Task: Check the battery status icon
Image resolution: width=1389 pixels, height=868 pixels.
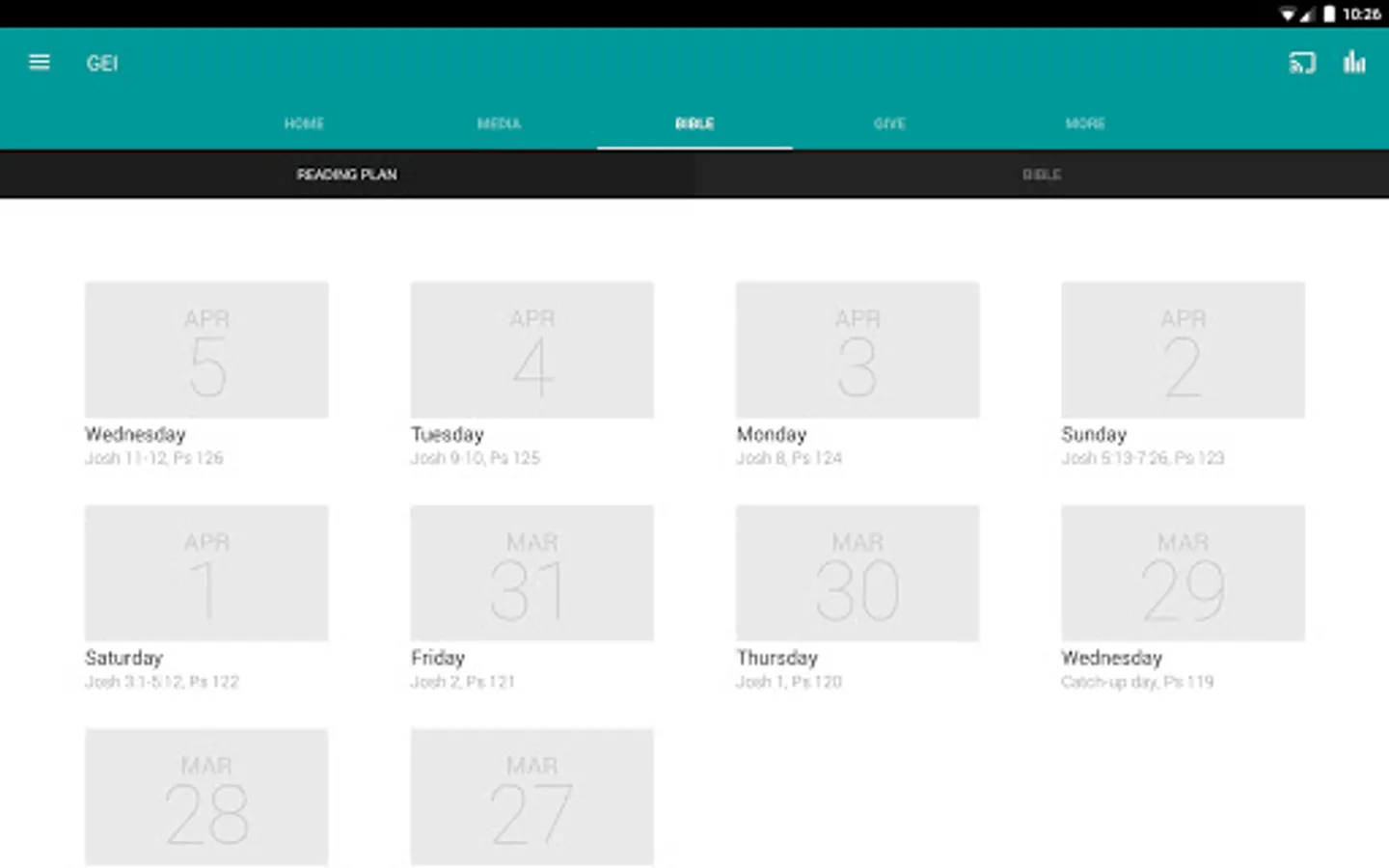Action: [x=1329, y=14]
